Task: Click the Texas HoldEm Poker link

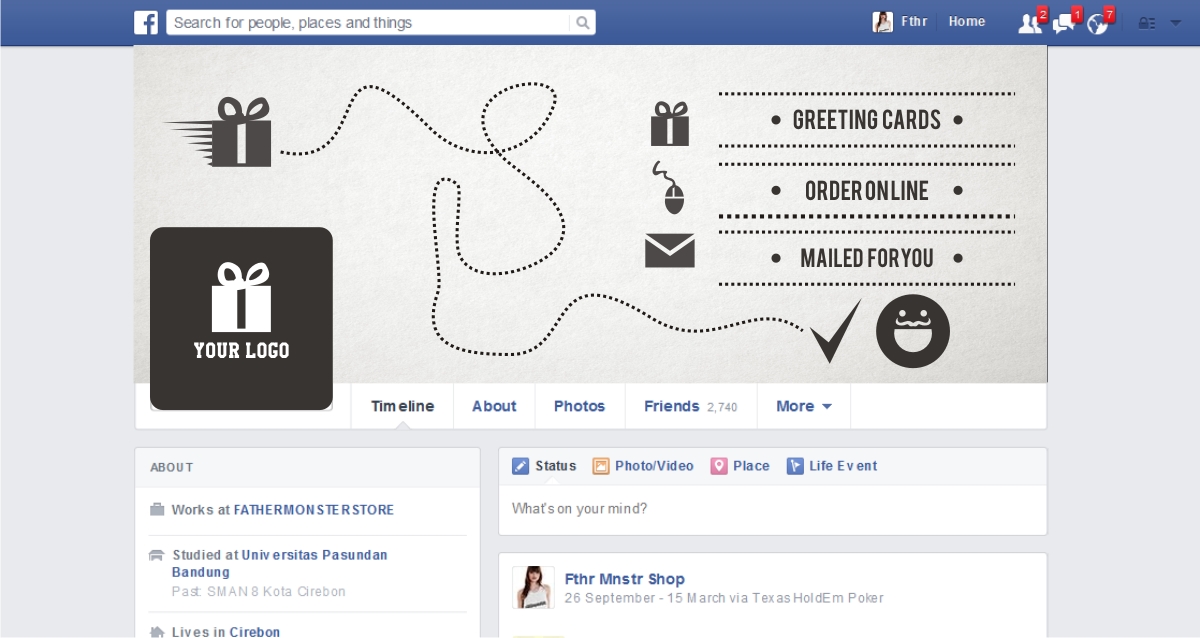Action: point(820,598)
